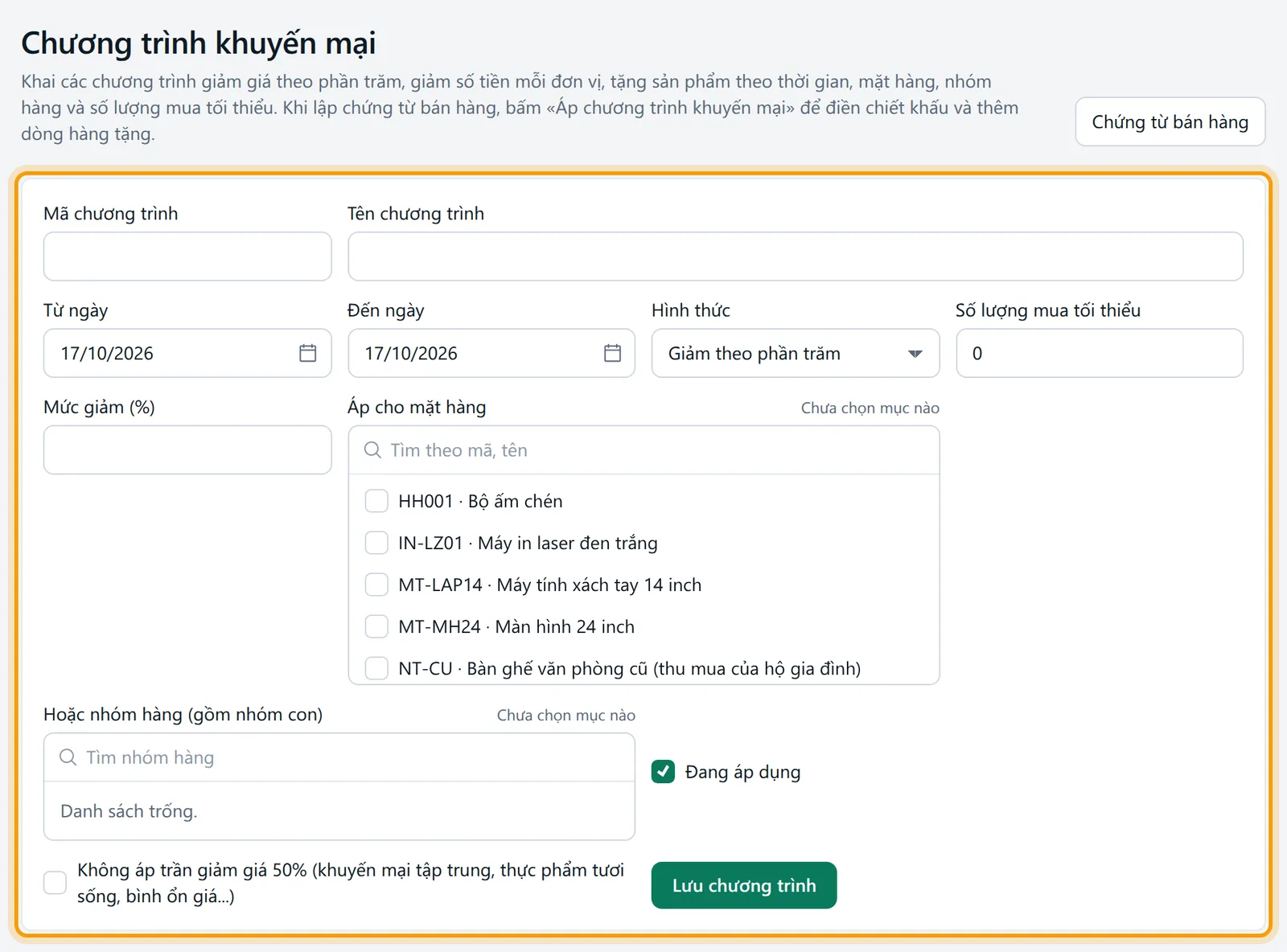
Task: Open Chứng từ bán hàng
Action: (x=1170, y=121)
